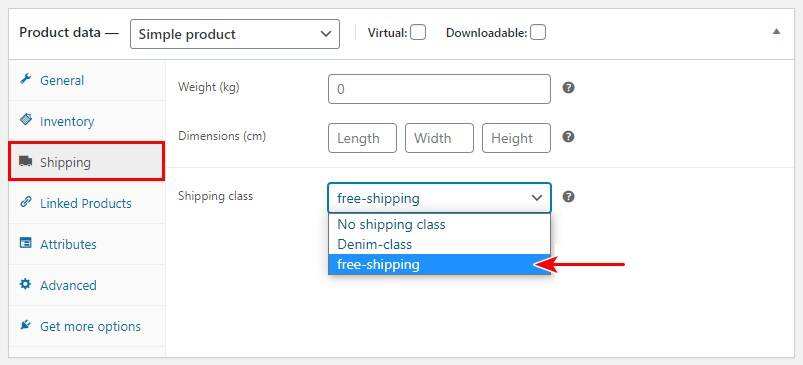Click the Get more options plug icon
The width and height of the screenshot is (803, 365).
coord(26,325)
